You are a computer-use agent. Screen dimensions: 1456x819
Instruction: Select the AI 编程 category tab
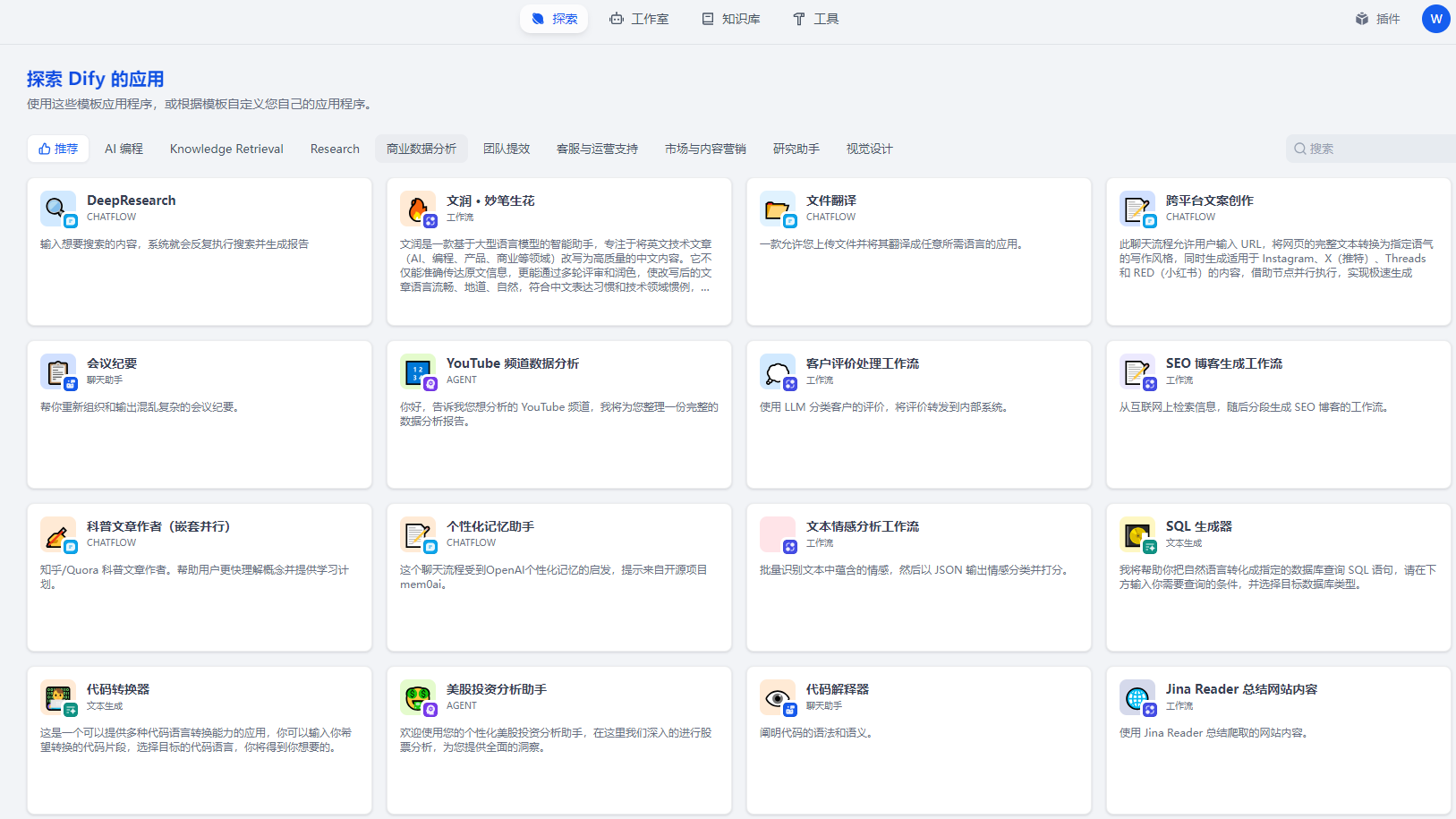click(123, 149)
